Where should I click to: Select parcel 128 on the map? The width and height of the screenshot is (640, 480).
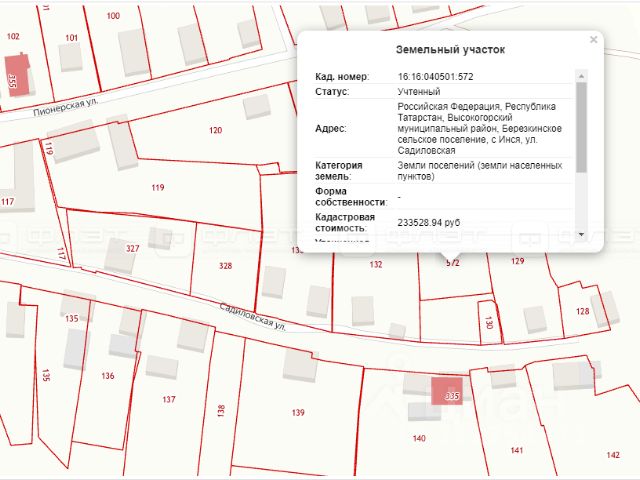(x=582, y=311)
